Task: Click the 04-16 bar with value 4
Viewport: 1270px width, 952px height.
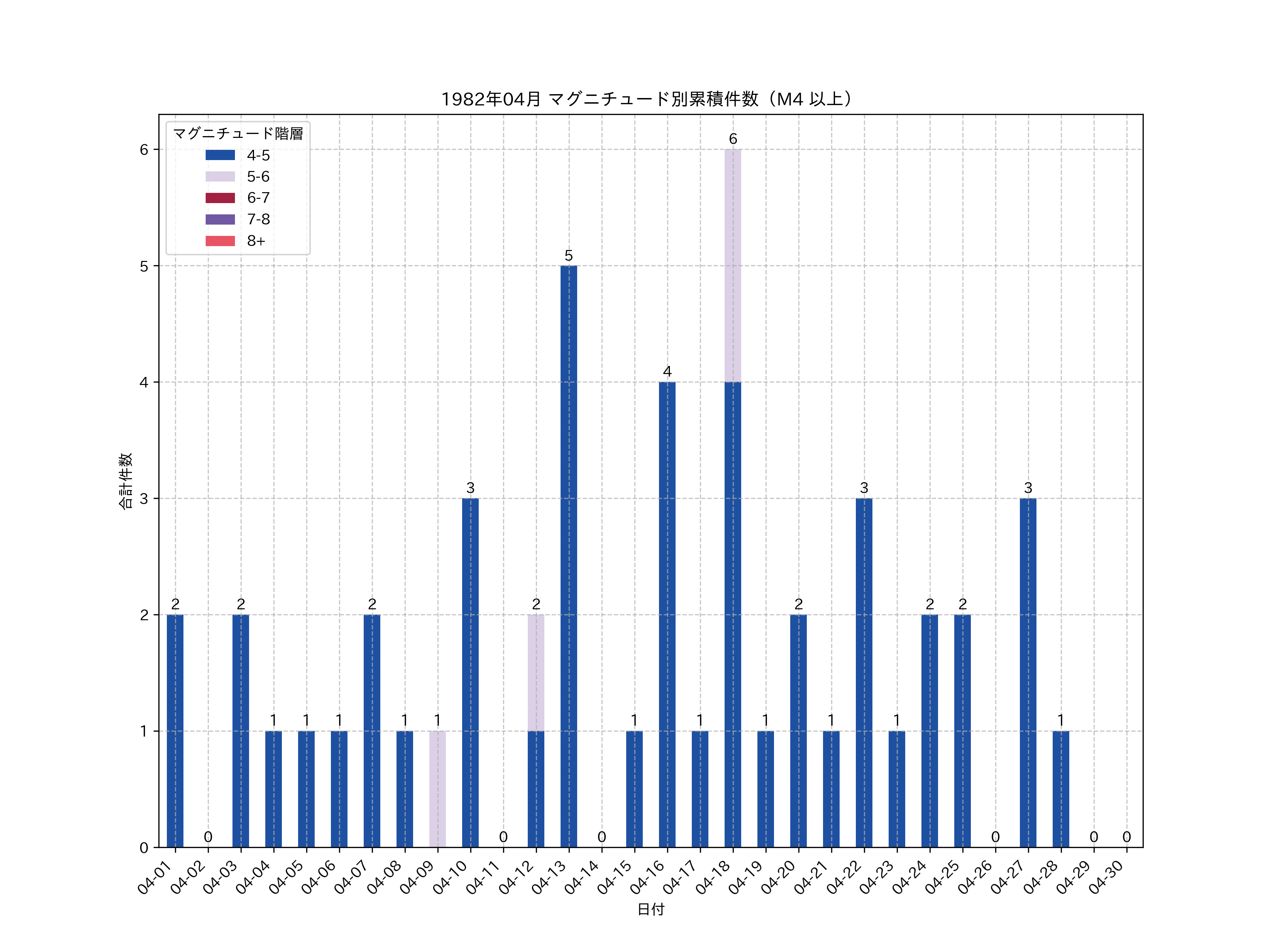Action: click(x=667, y=614)
